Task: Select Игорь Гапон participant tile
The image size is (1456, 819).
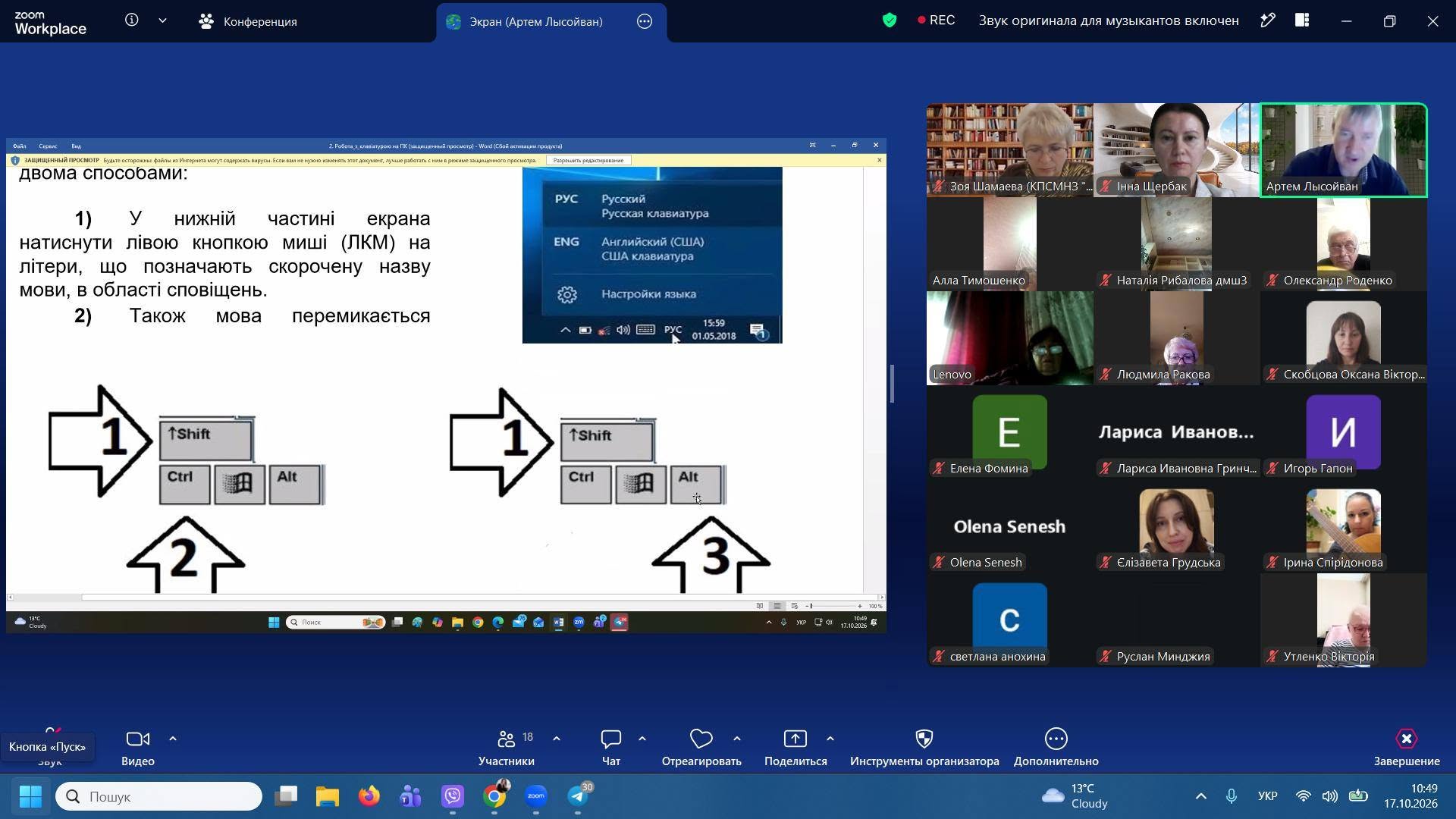Action: point(1344,432)
